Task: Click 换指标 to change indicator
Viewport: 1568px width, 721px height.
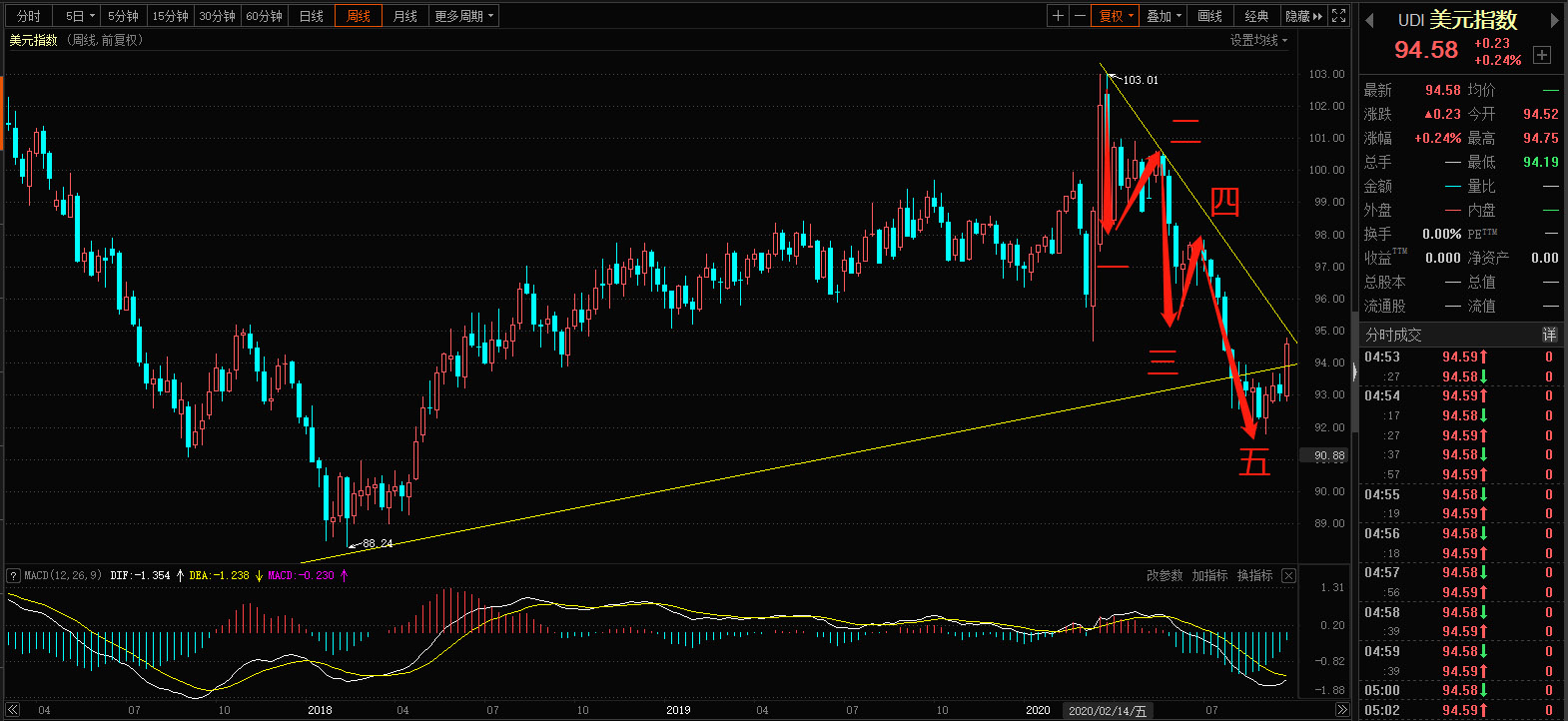Action: tap(1254, 575)
